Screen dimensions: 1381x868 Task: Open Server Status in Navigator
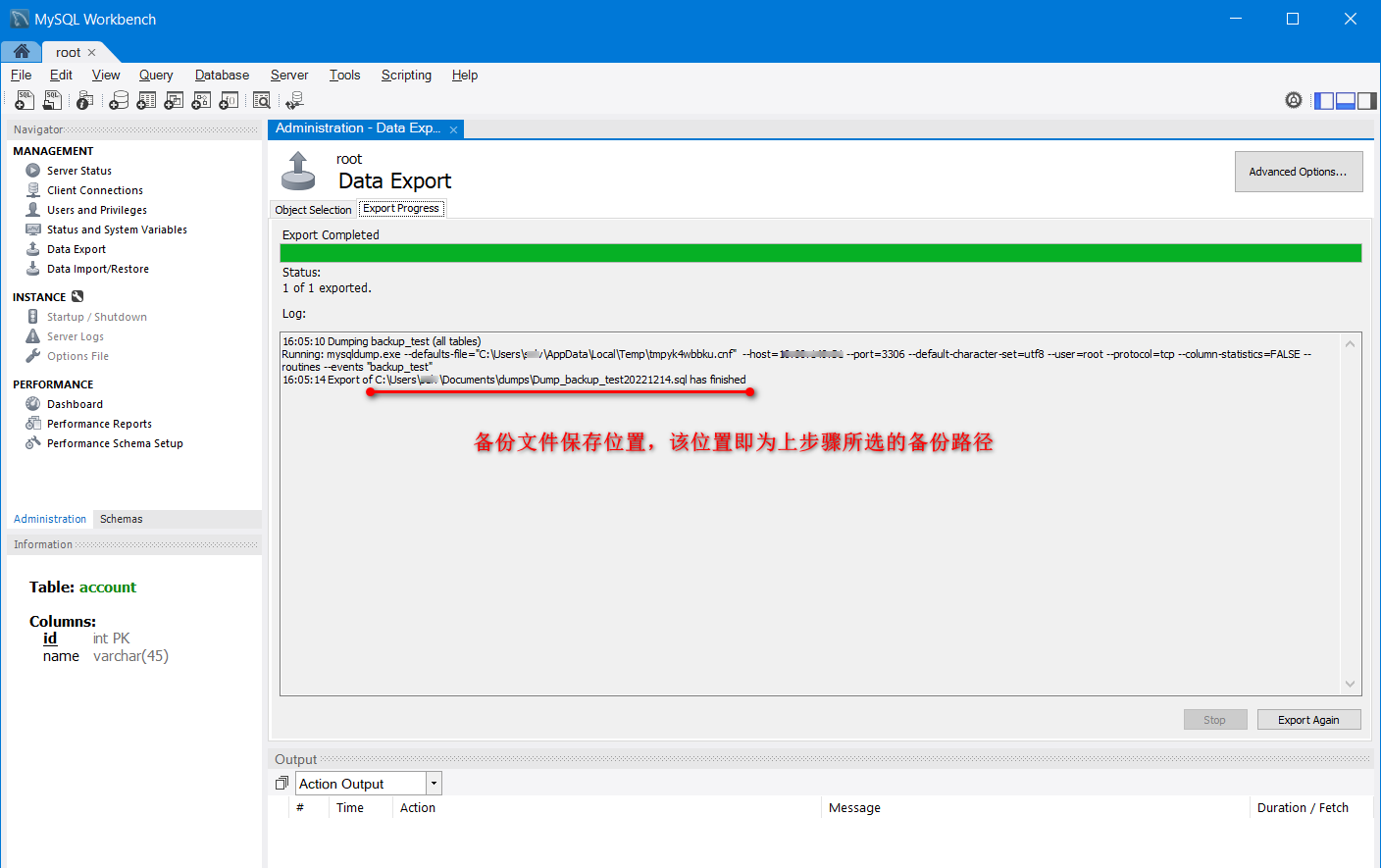(78, 171)
